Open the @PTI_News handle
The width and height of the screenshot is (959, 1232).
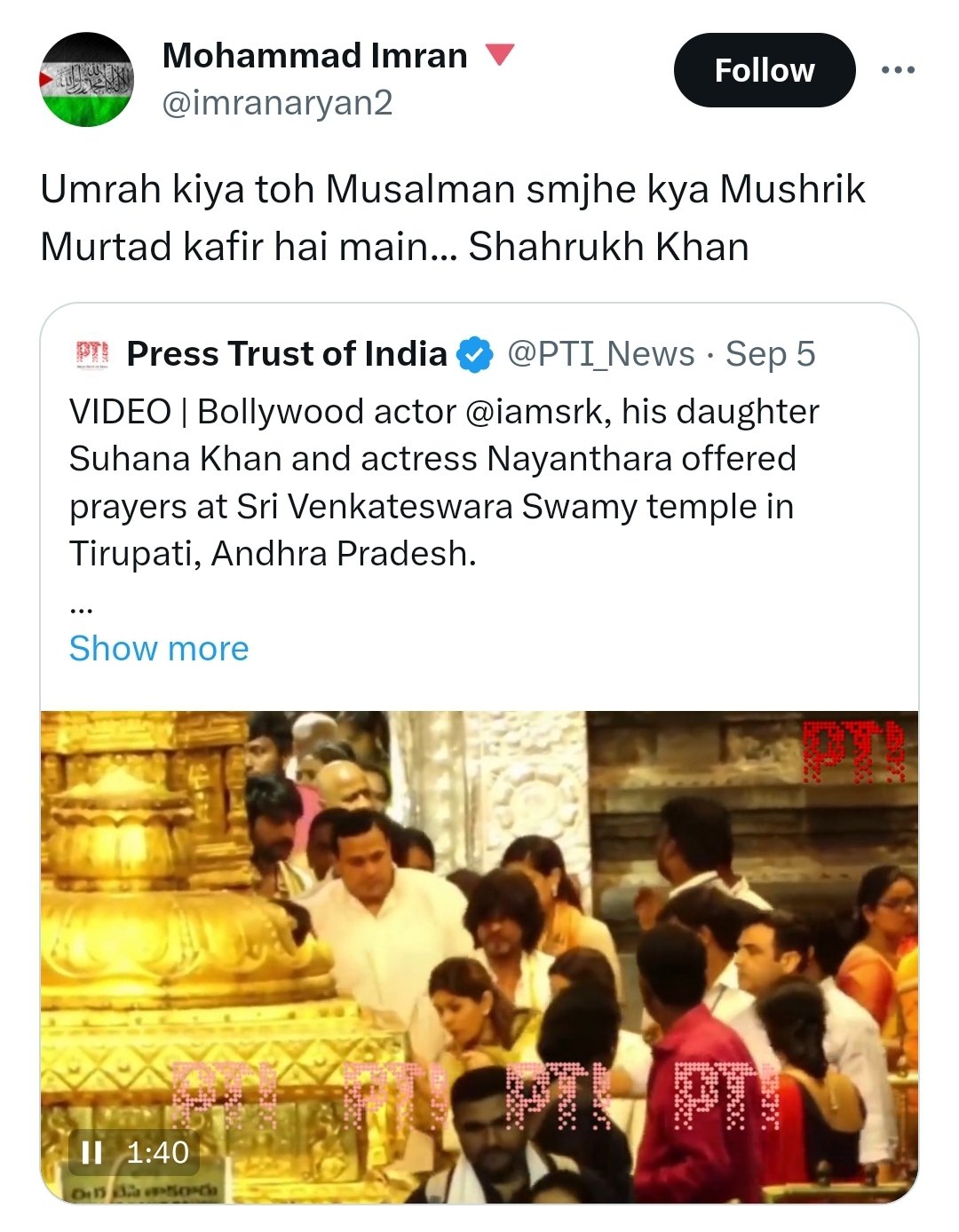coord(600,353)
